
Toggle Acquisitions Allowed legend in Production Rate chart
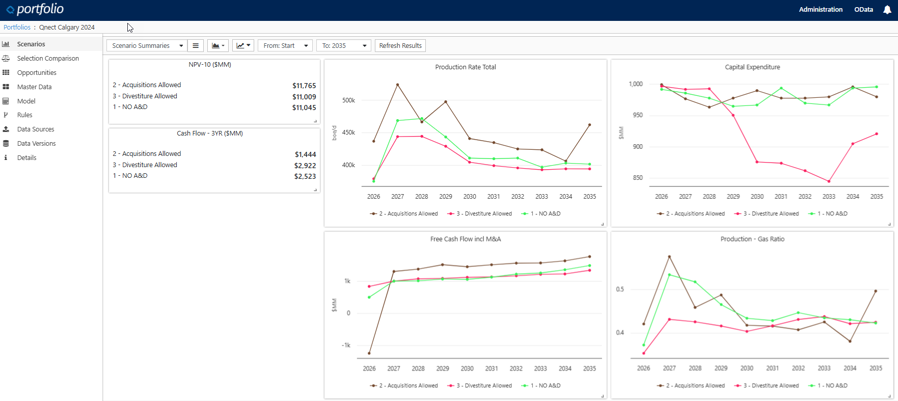[x=403, y=213]
